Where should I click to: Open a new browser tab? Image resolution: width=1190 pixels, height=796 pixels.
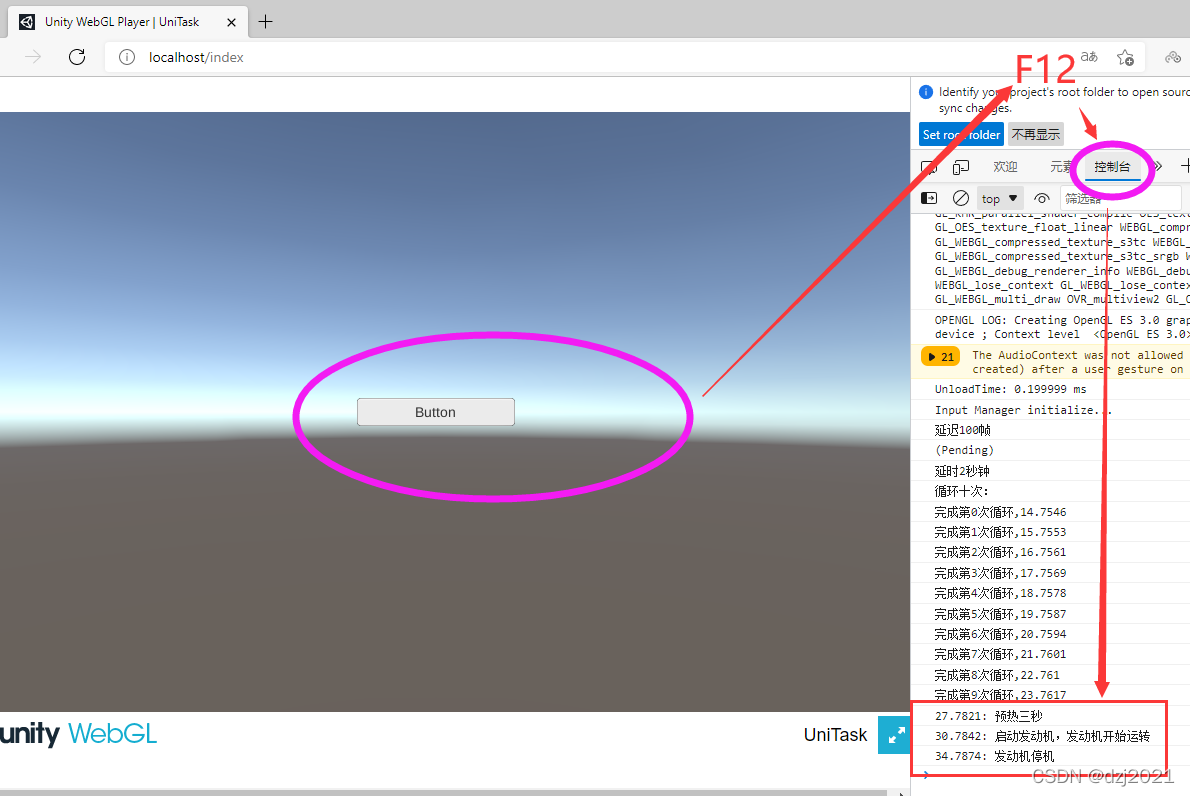pyautogui.click(x=265, y=22)
